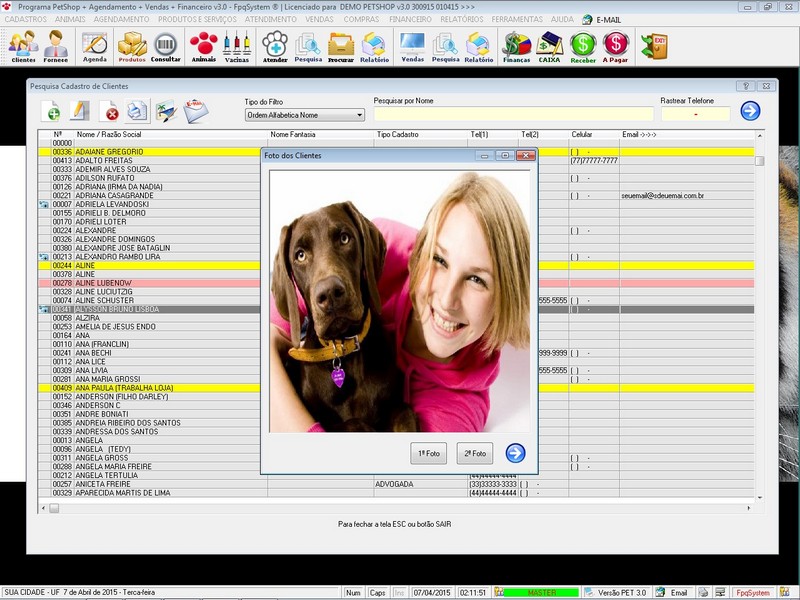This screenshot has width=800, height=600.
Task: Open the Procurar folder icon
Action: pos(341,46)
